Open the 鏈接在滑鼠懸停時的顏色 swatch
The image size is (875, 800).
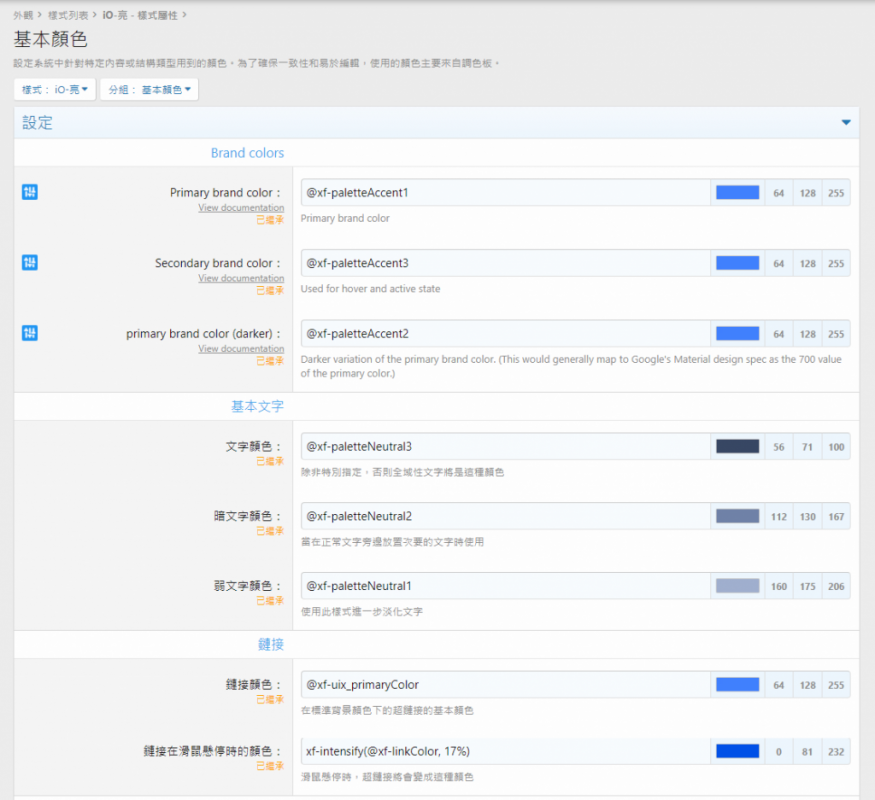point(737,751)
